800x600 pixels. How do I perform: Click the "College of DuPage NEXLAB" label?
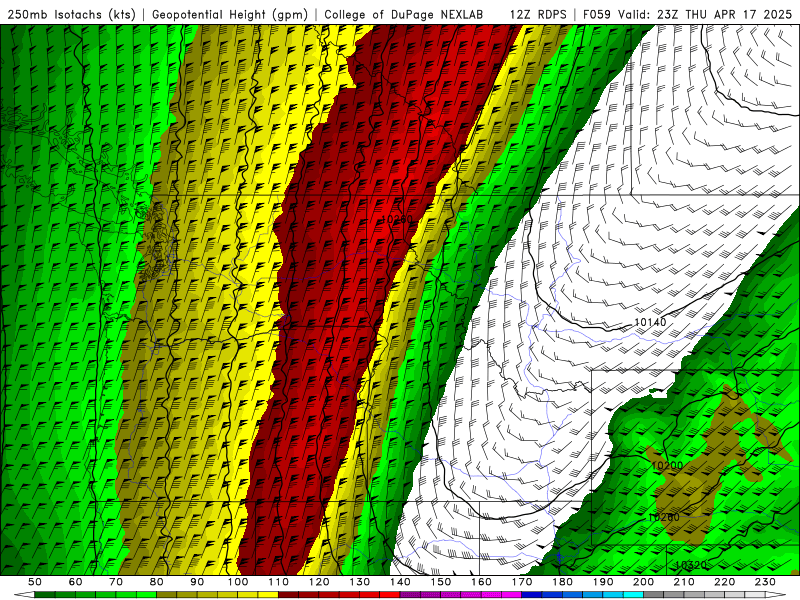click(x=403, y=14)
